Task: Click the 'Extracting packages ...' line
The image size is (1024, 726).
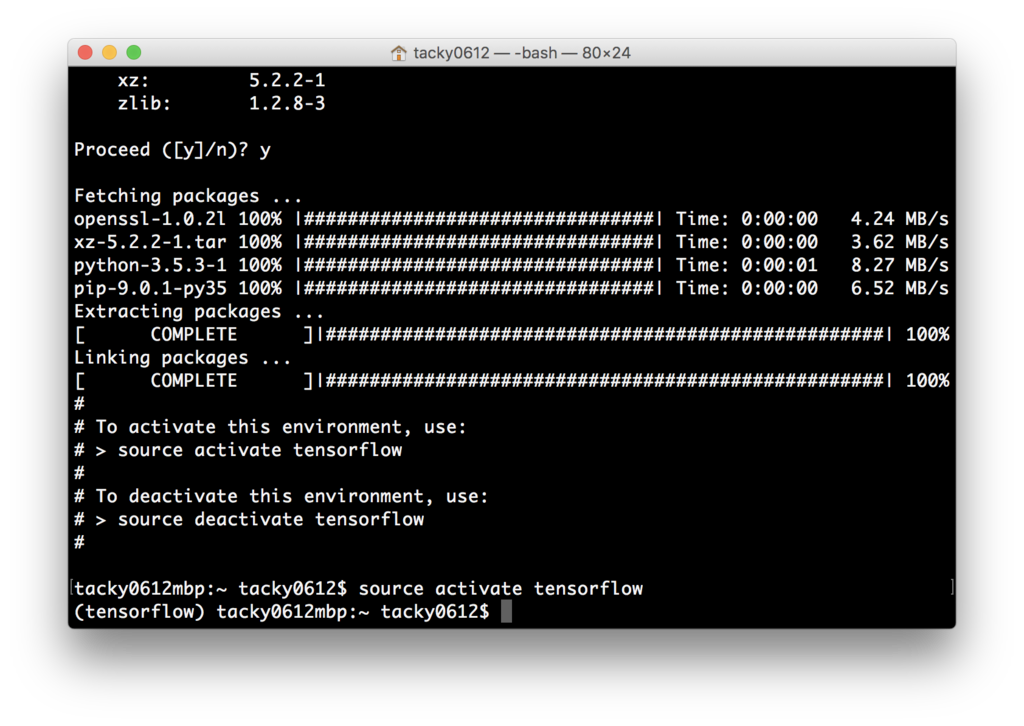Action: coord(199,311)
